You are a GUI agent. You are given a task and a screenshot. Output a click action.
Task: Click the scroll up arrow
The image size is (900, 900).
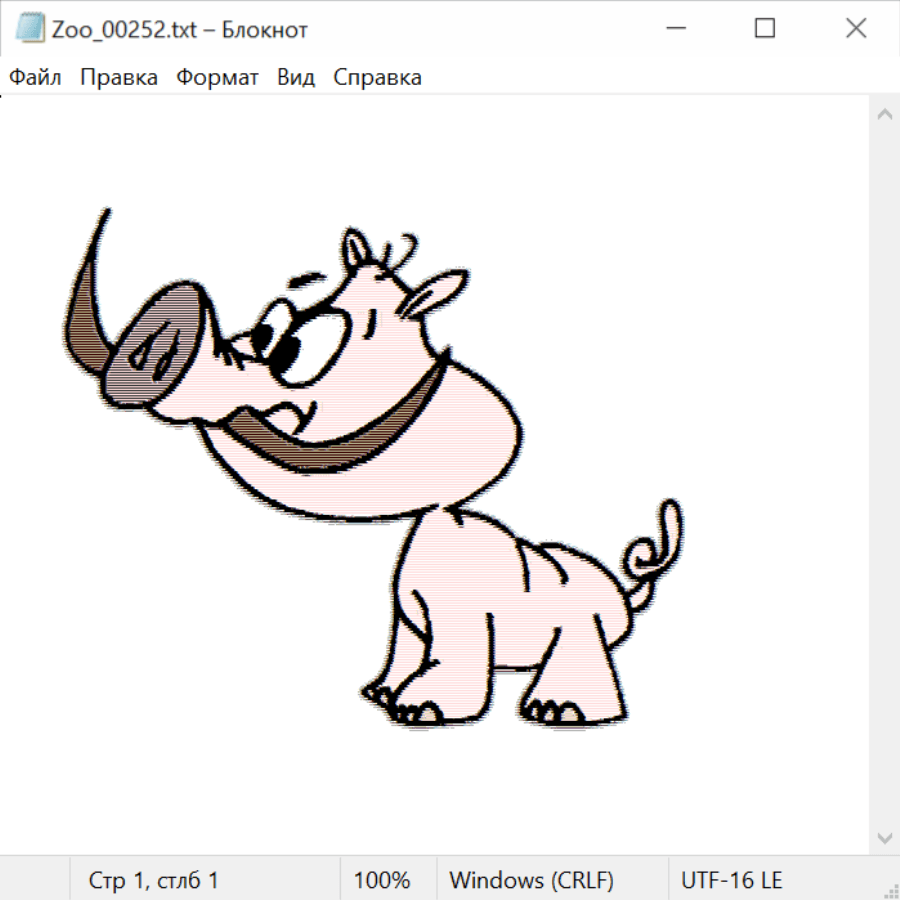[884, 114]
